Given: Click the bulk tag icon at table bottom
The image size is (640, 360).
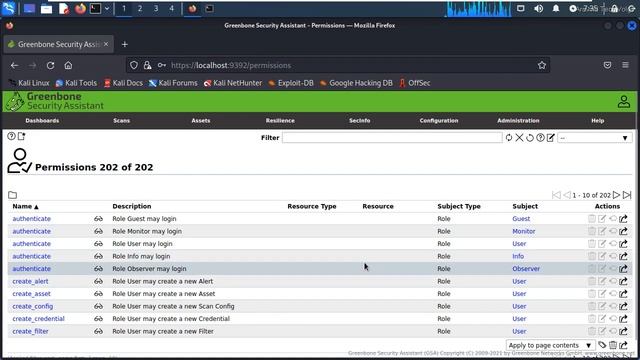Looking at the screenshot, I should point(602,345).
